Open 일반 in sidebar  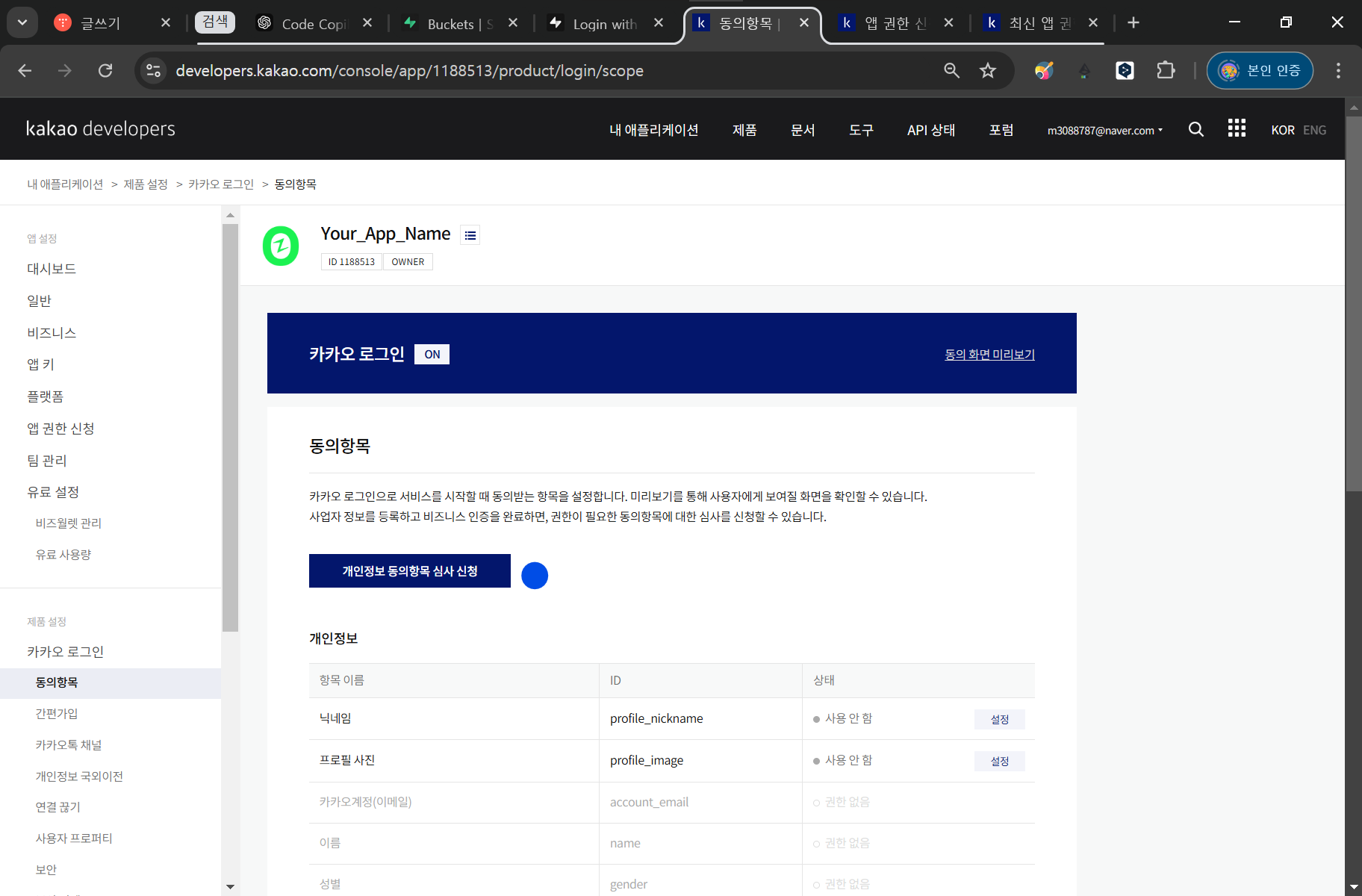(x=39, y=300)
